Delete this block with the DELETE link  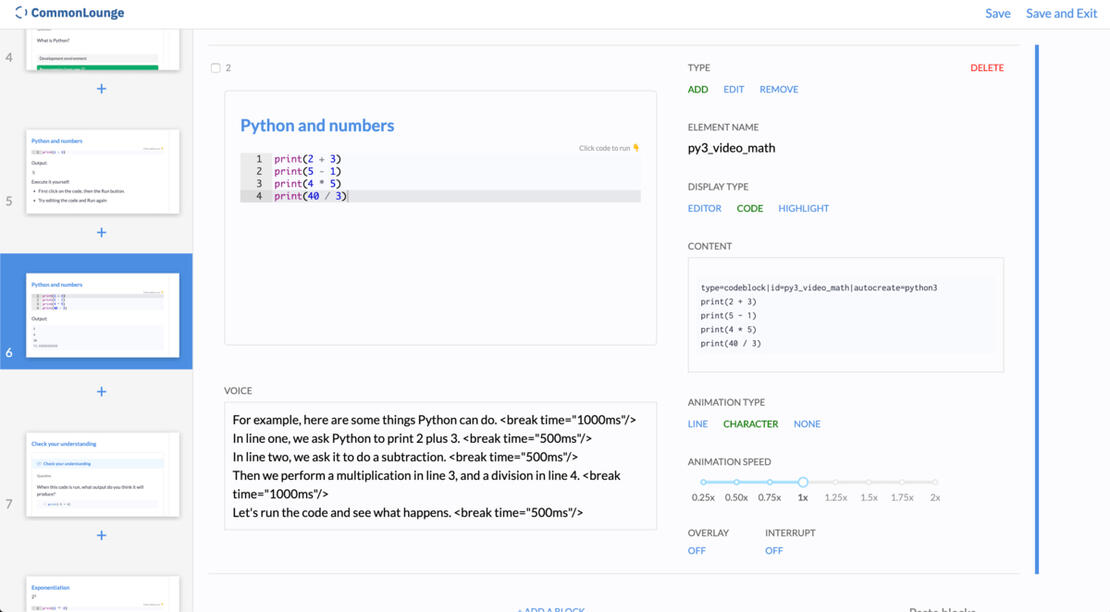pos(986,68)
